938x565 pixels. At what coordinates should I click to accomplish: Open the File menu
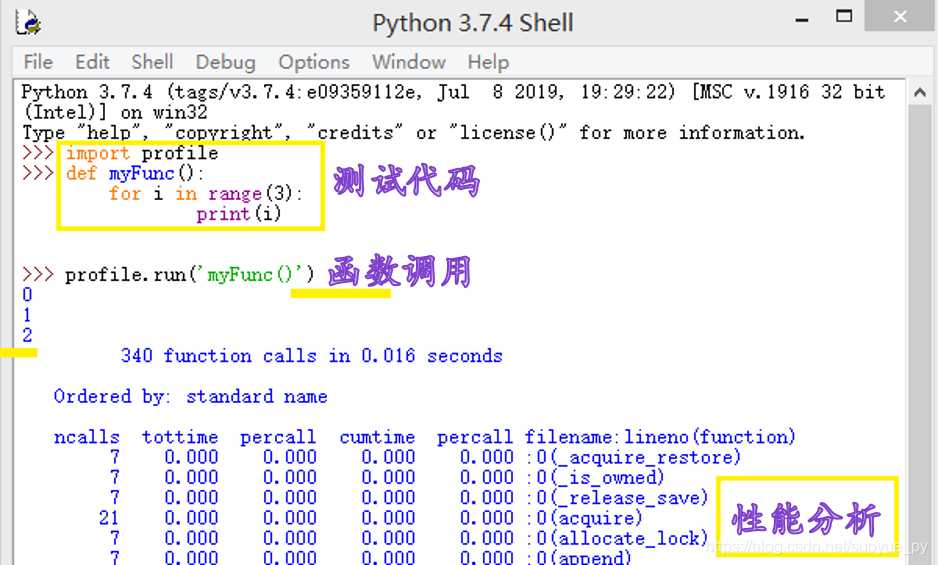point(38,62)
